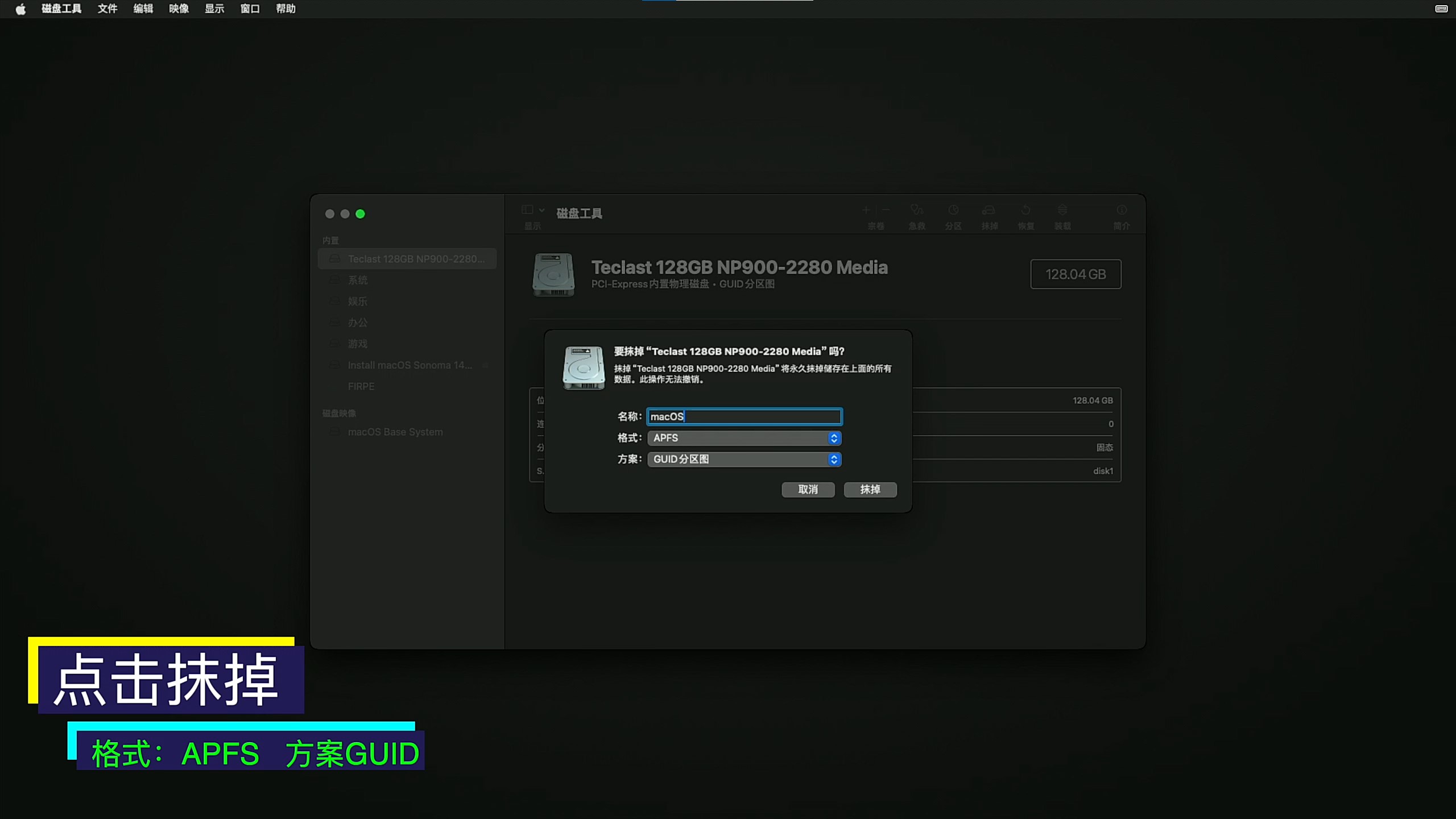Click the Erase (抹掉) toolbar icon
The width and height of the screenshot is (1456, 819).
989,210
